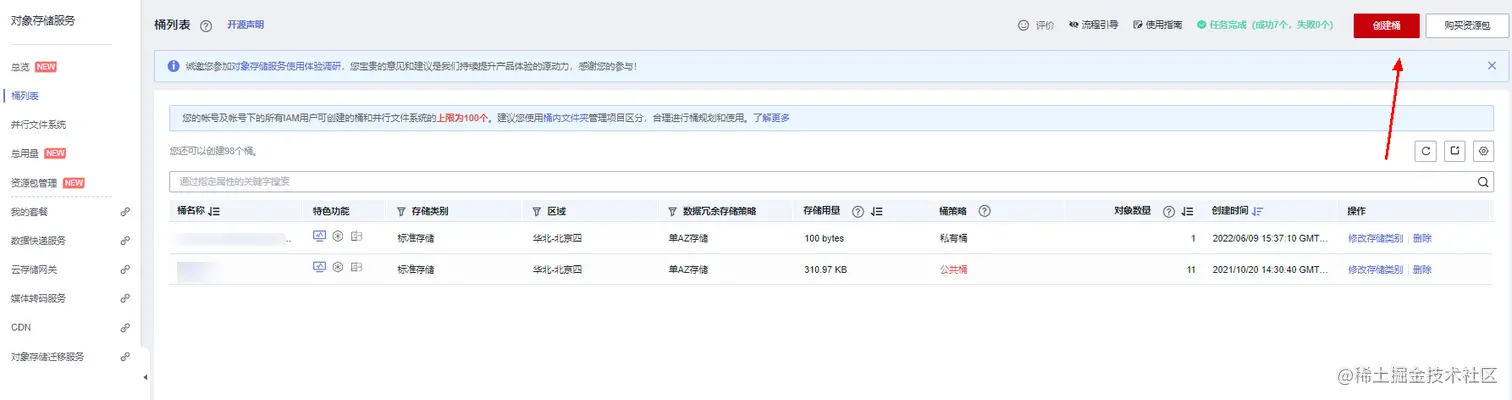
Task: Click 私有桶 policy cell
Action: [953, 239]
